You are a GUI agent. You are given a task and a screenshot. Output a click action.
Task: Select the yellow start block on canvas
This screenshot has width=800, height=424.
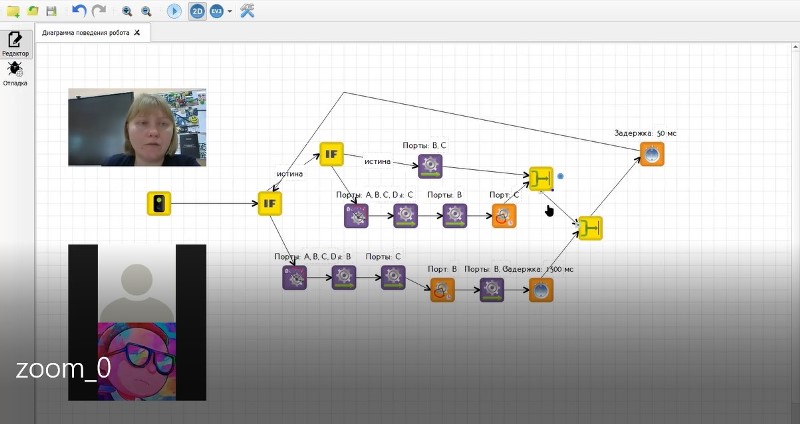159,204
